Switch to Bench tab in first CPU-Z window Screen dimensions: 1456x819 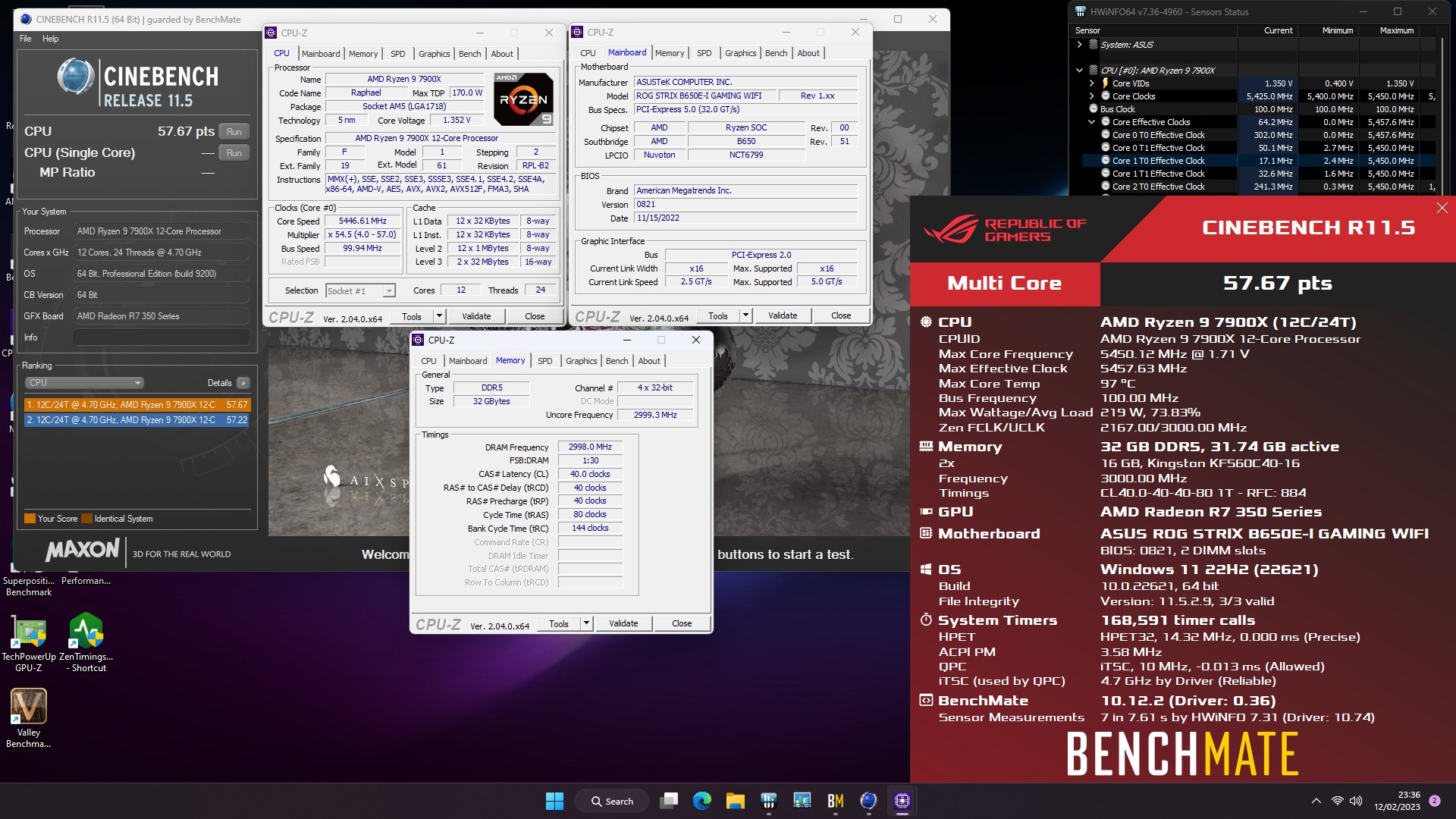point(470,54)
